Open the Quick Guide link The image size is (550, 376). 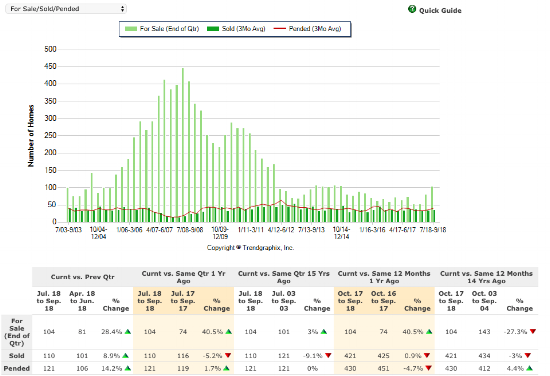pos(440,11)
